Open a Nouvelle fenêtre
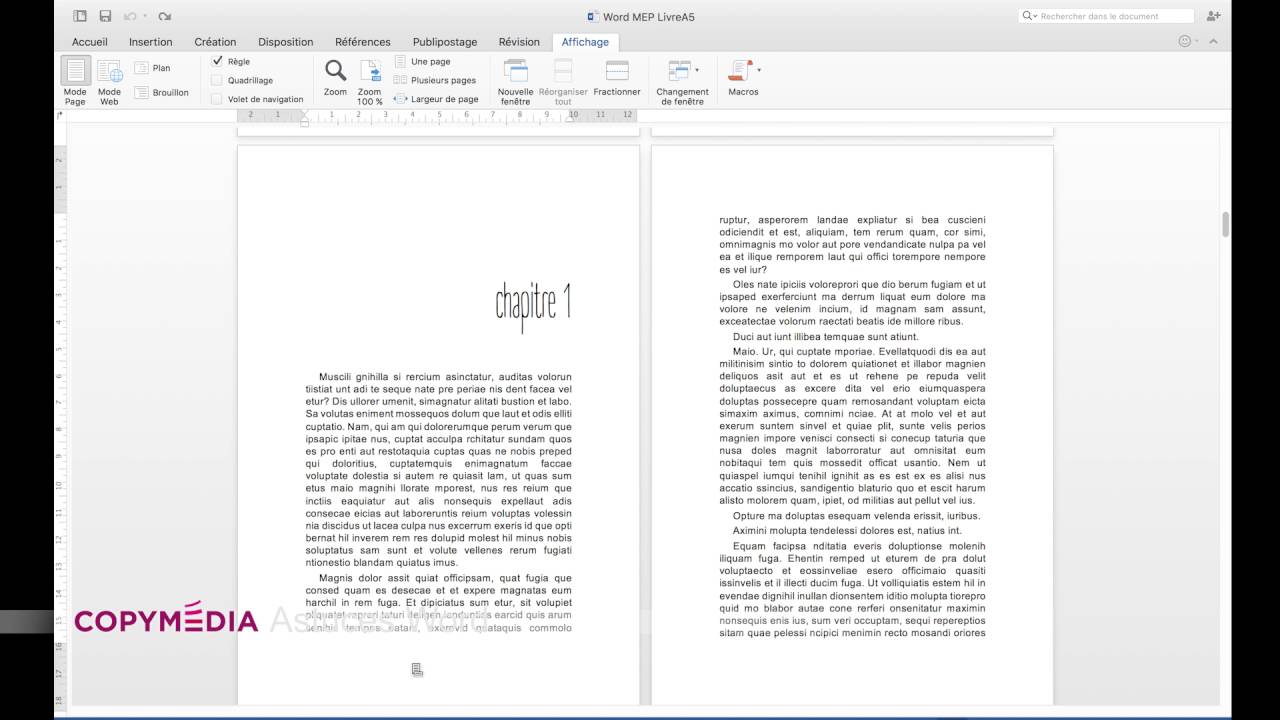Image resolution: width=1280 pixels, height=720 pixels. coord(515,82)
